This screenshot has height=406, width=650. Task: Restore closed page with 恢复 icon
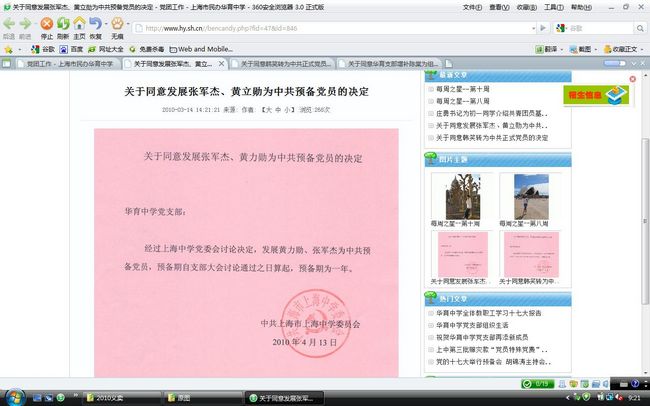coord(95,24)
